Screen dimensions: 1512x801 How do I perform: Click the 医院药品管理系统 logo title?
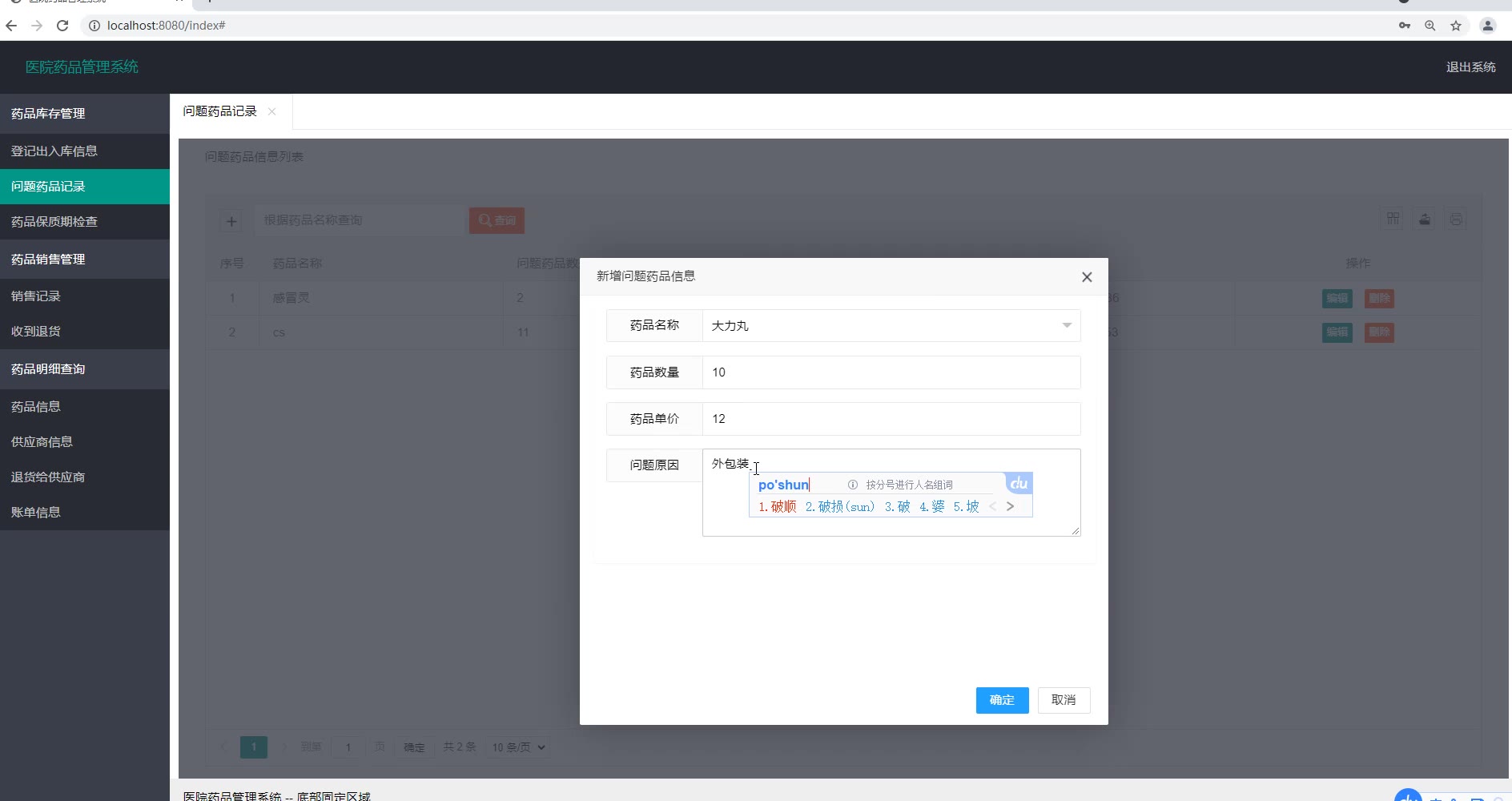coord(82,67)
